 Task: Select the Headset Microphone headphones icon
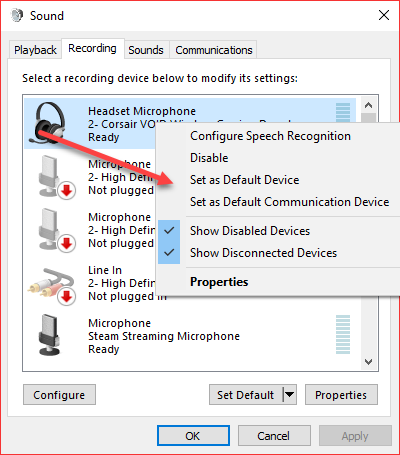(48, 123)
